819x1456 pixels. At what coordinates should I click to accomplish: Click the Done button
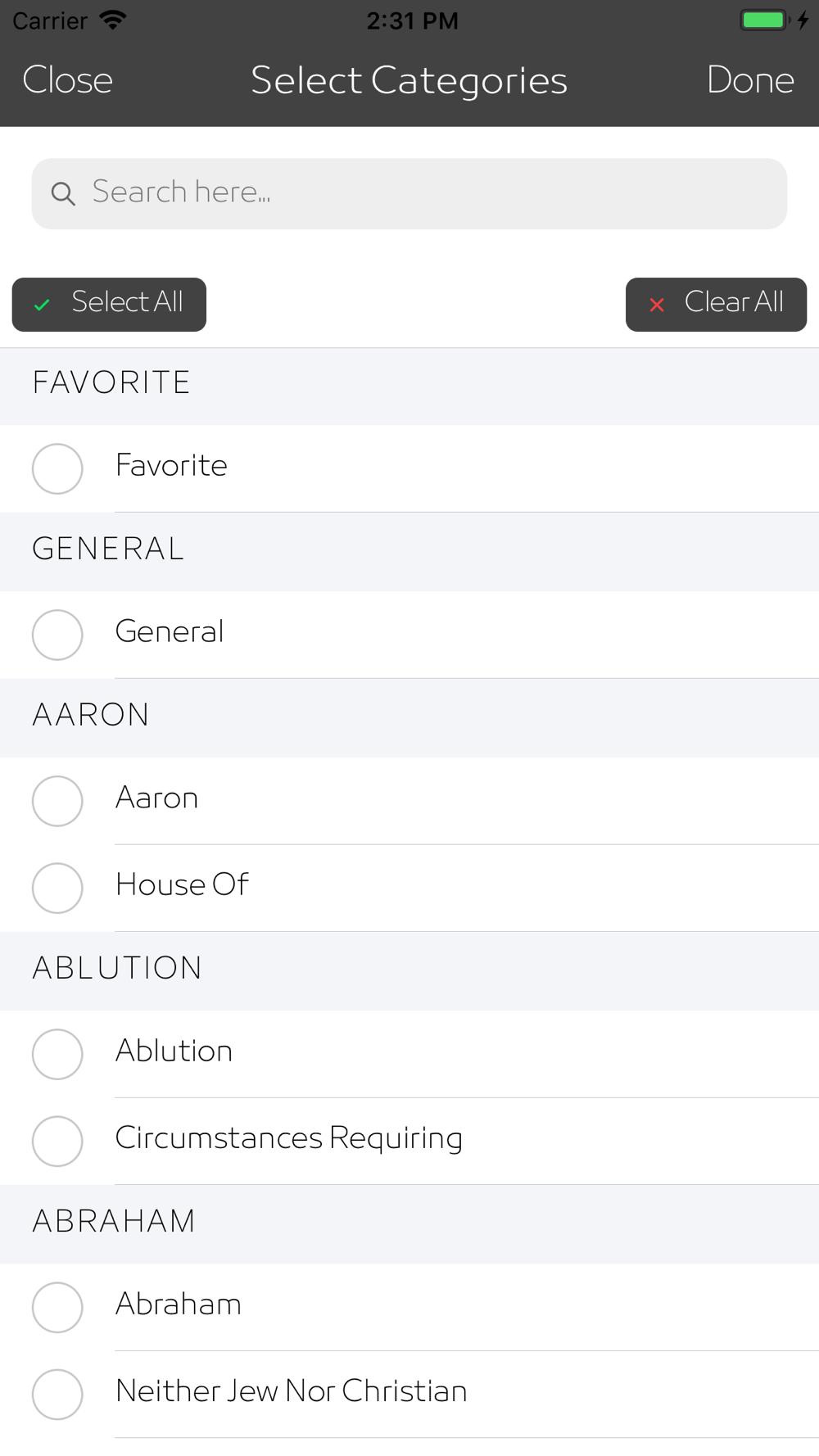750,80
